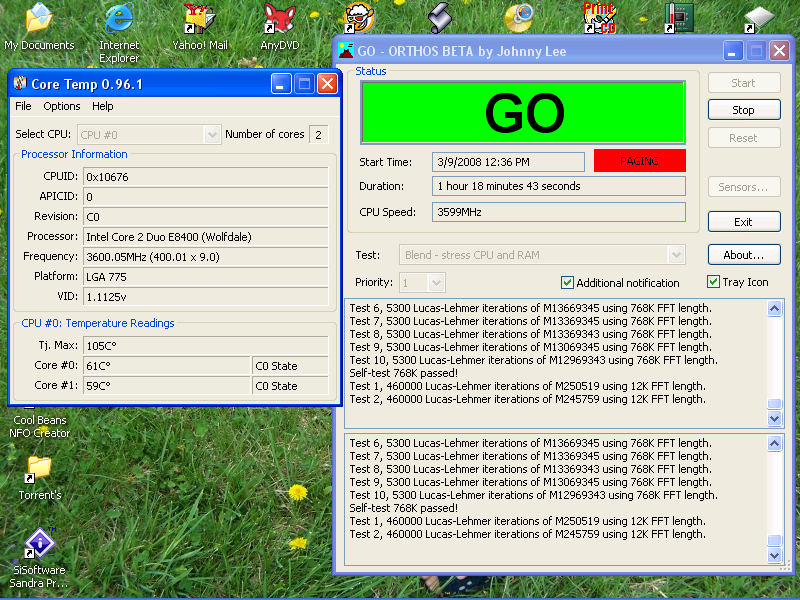The width and height of the screenshot is (800, 600).
Task: Open Core Temp Help menu
Action: pyautogui.click(x=103, y=106)
